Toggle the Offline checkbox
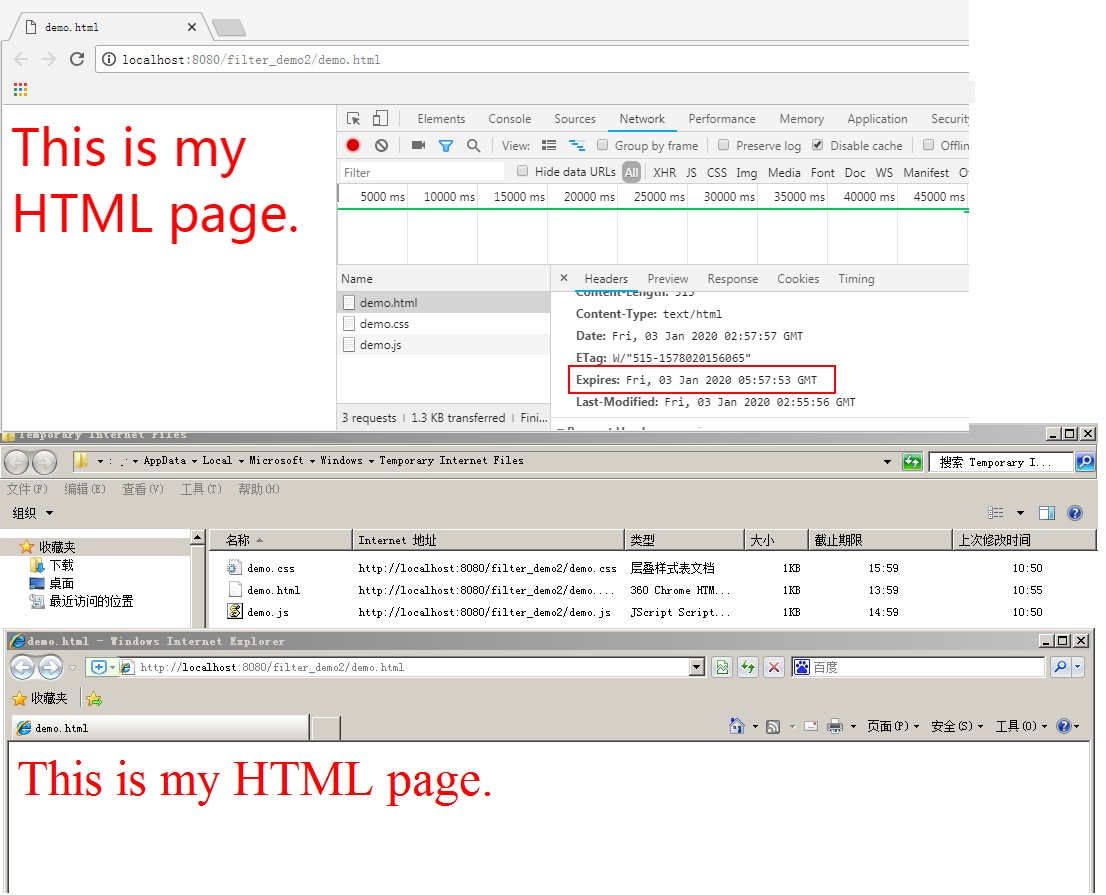Screen dimensions: 1106x895 pos(928,145)
